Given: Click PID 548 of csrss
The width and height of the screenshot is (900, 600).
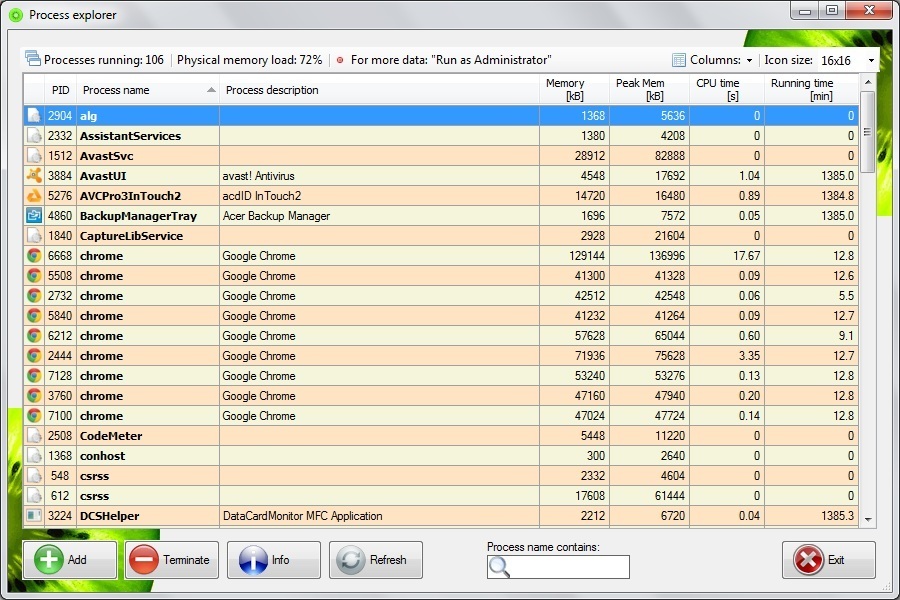Looking at the screenshot, I should click(x=60, y=476).
